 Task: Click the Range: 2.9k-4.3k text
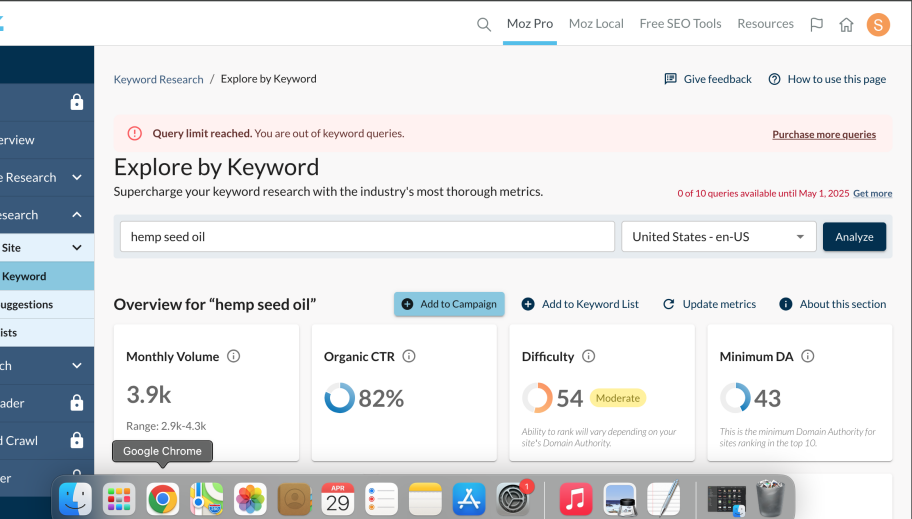point(166,426)
